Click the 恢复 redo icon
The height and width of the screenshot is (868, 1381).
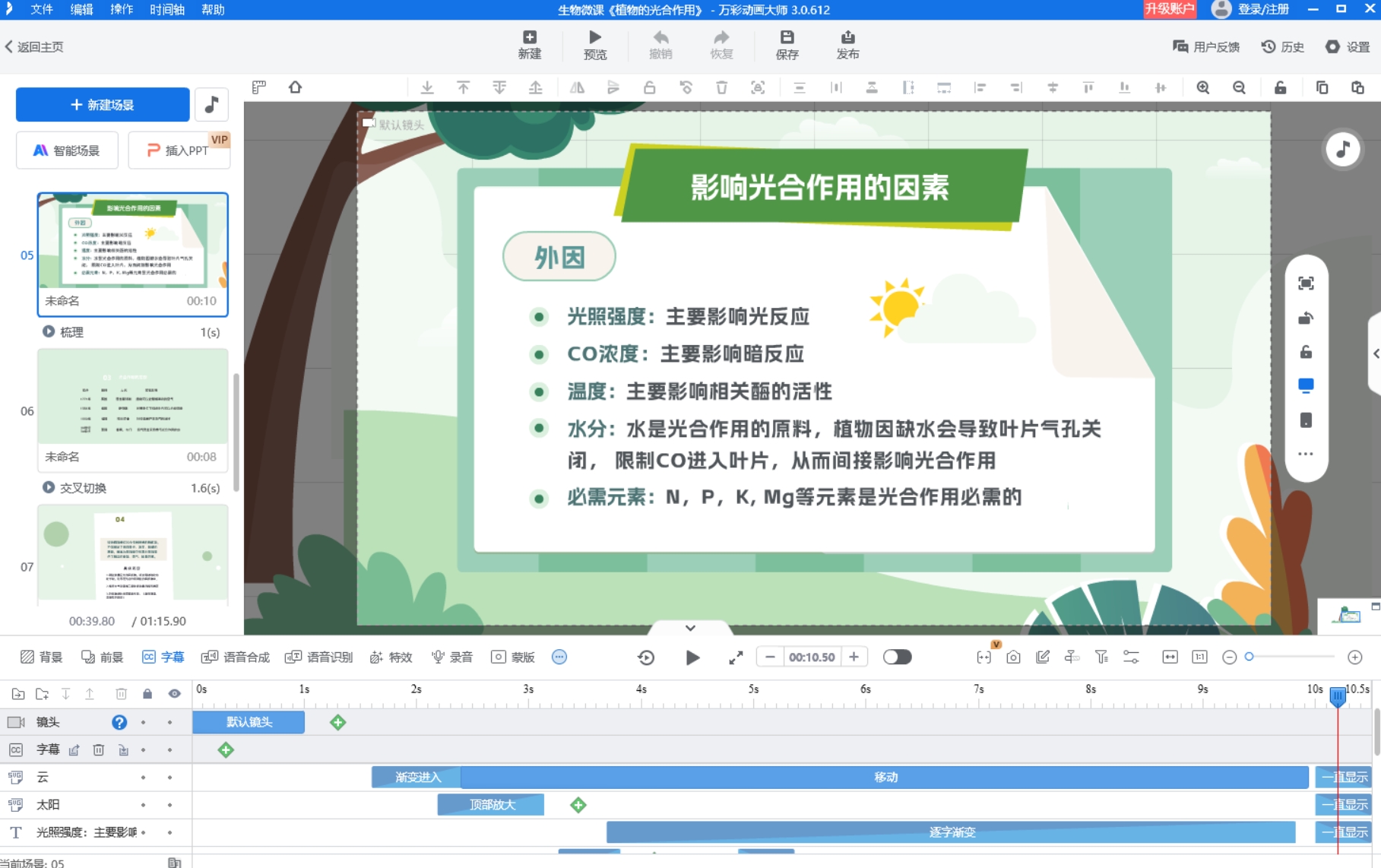tap(721, 45)
